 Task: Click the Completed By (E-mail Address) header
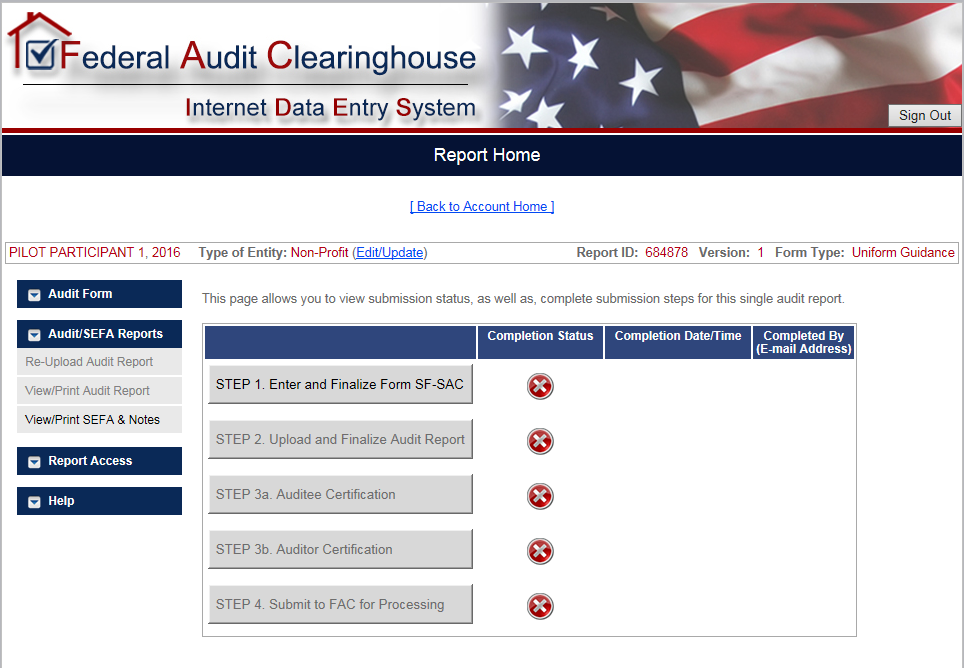(804, 342)
